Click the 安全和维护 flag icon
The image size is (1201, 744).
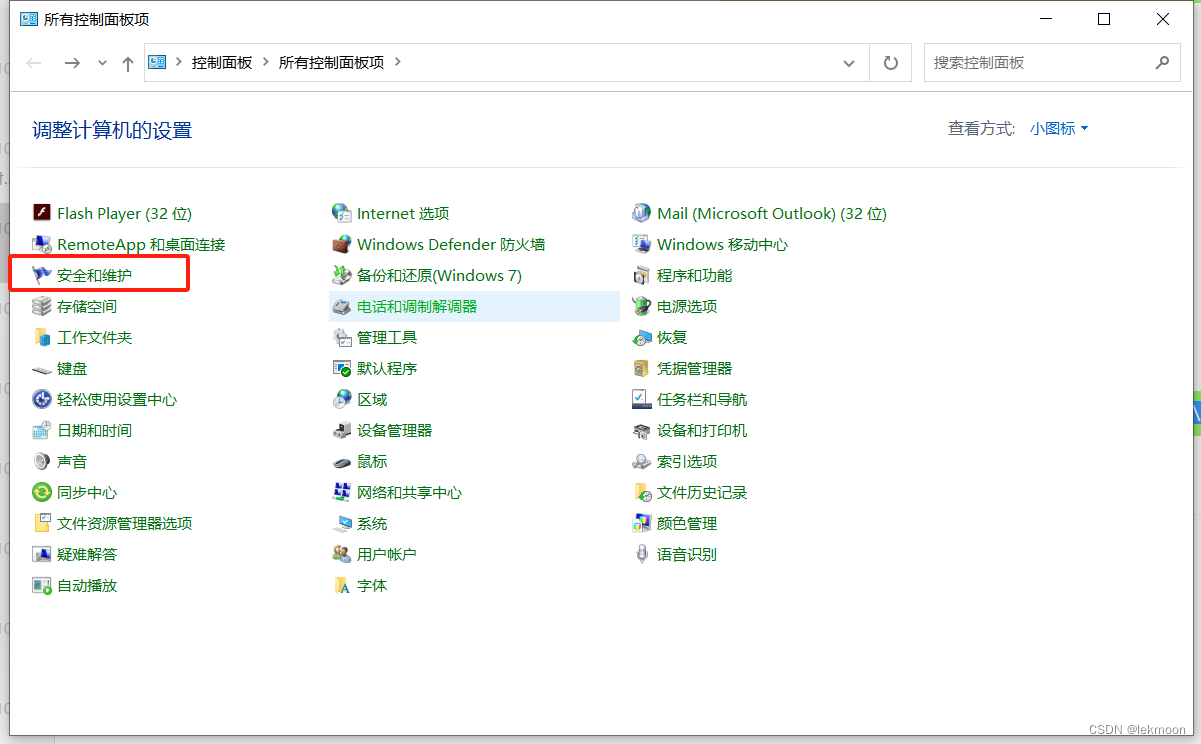coord(41,275)
